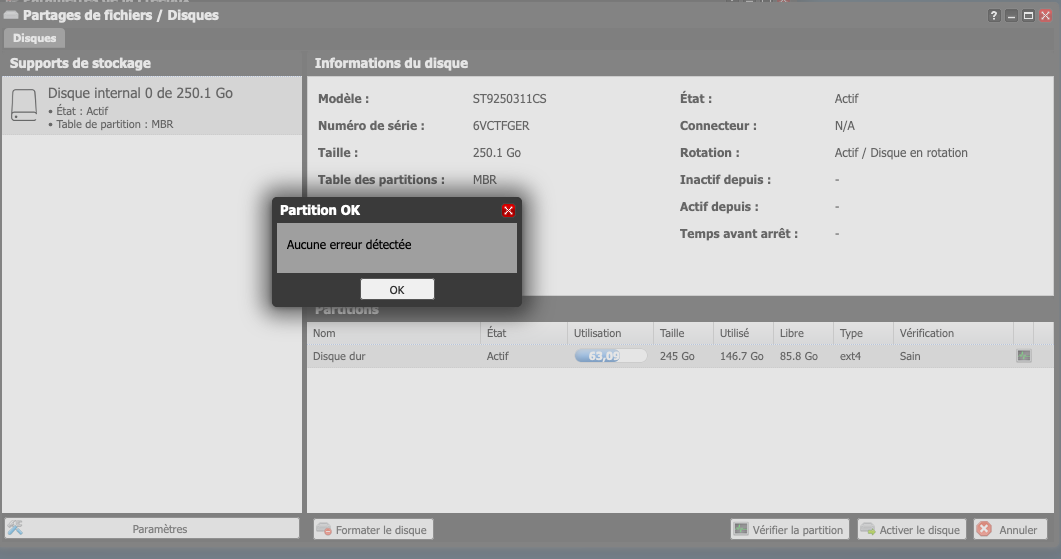Click the Informations du disque heading
The width and height of the screenshot is (1061, 559).
tap(391, 63)
